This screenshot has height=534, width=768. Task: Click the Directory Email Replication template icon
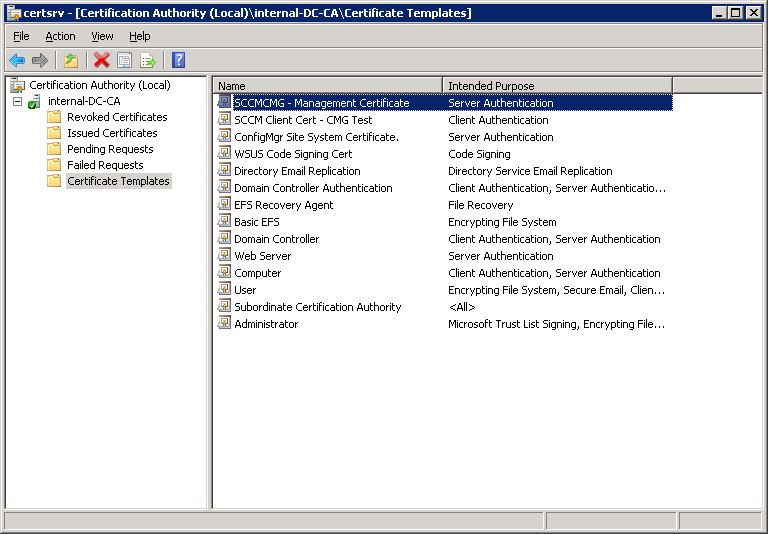coord(224,170)
